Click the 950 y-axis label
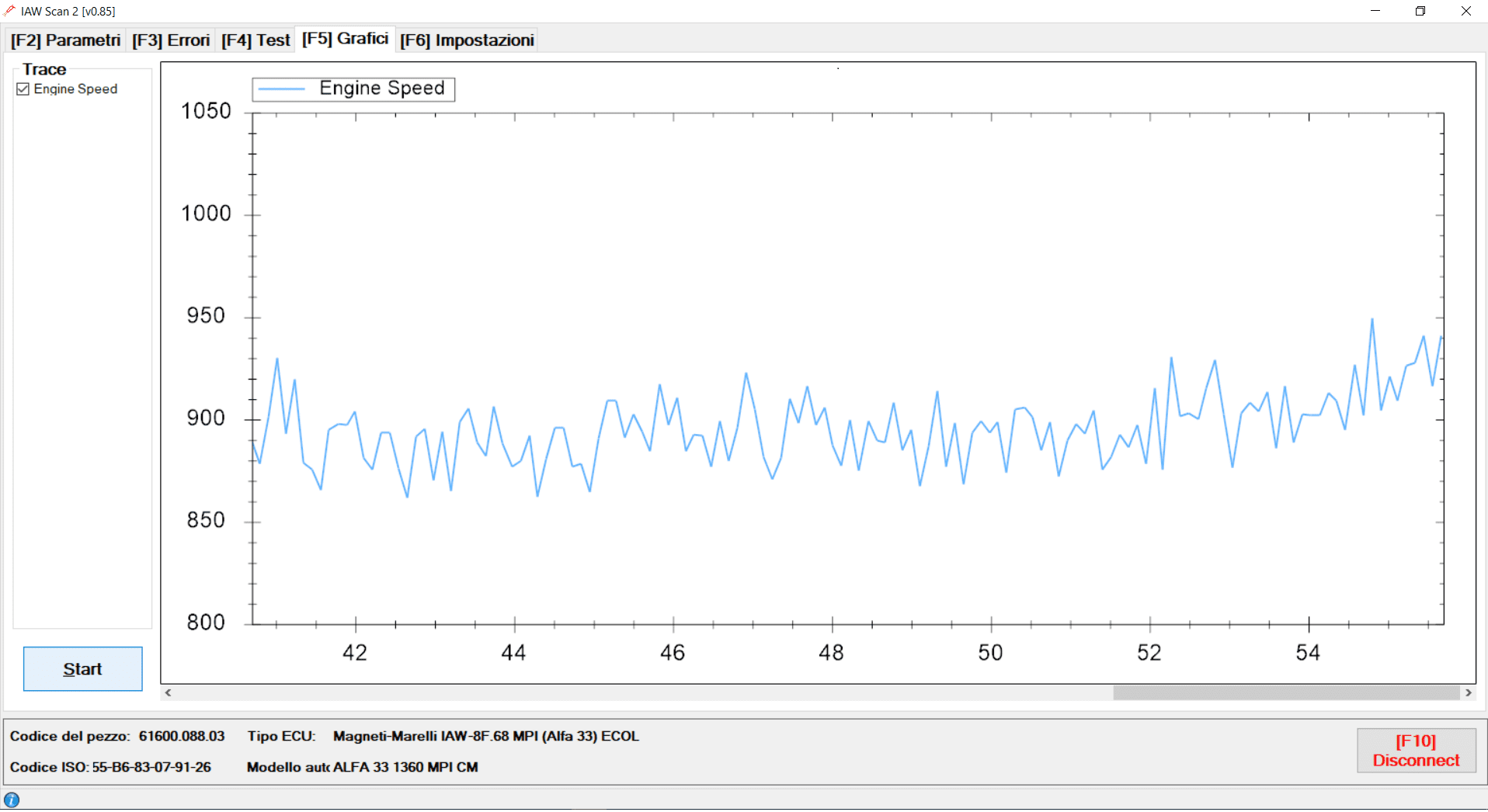 click(206, 316)
